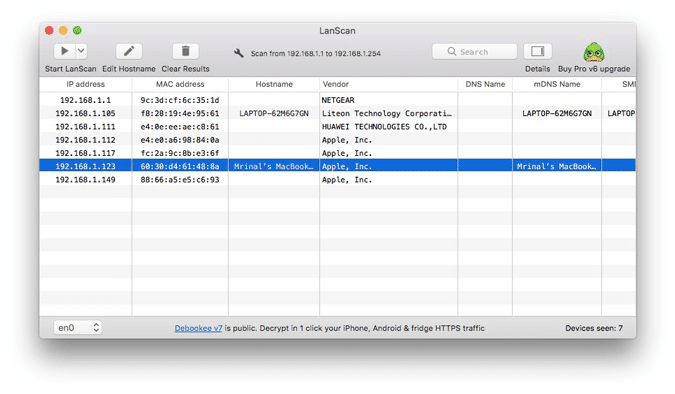Select row with IP 192.168.1.112

tap(338, 140)
